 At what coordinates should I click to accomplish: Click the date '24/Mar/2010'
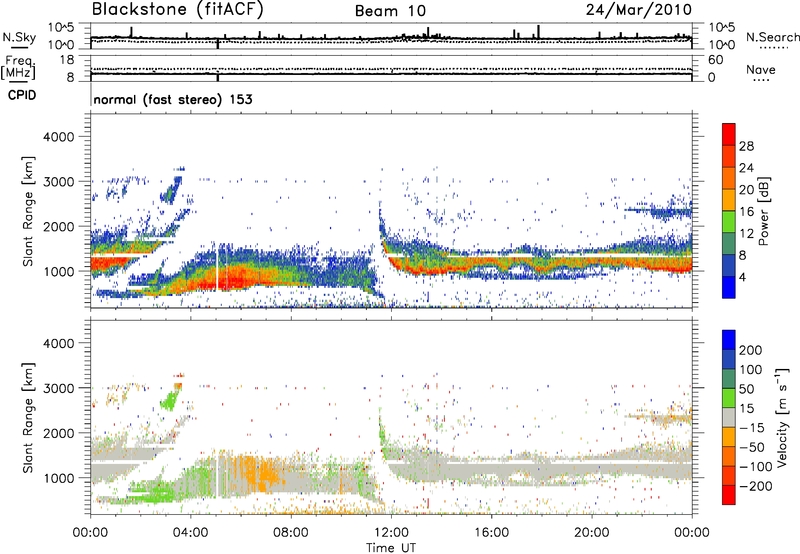pyautogui.click(x=639, y=10)
